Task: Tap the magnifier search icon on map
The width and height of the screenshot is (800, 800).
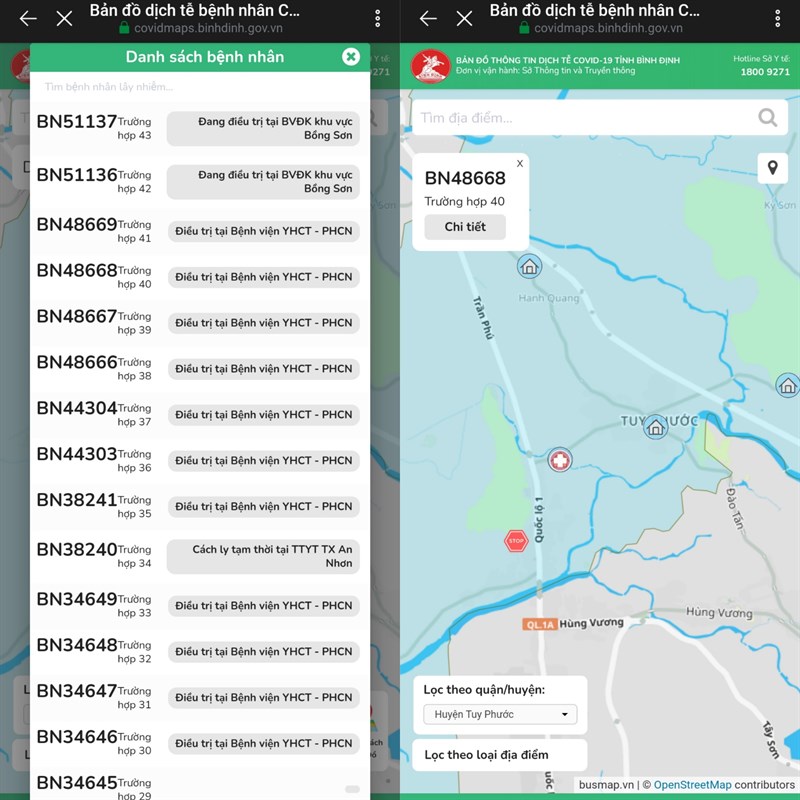Action: click(768, 118)
